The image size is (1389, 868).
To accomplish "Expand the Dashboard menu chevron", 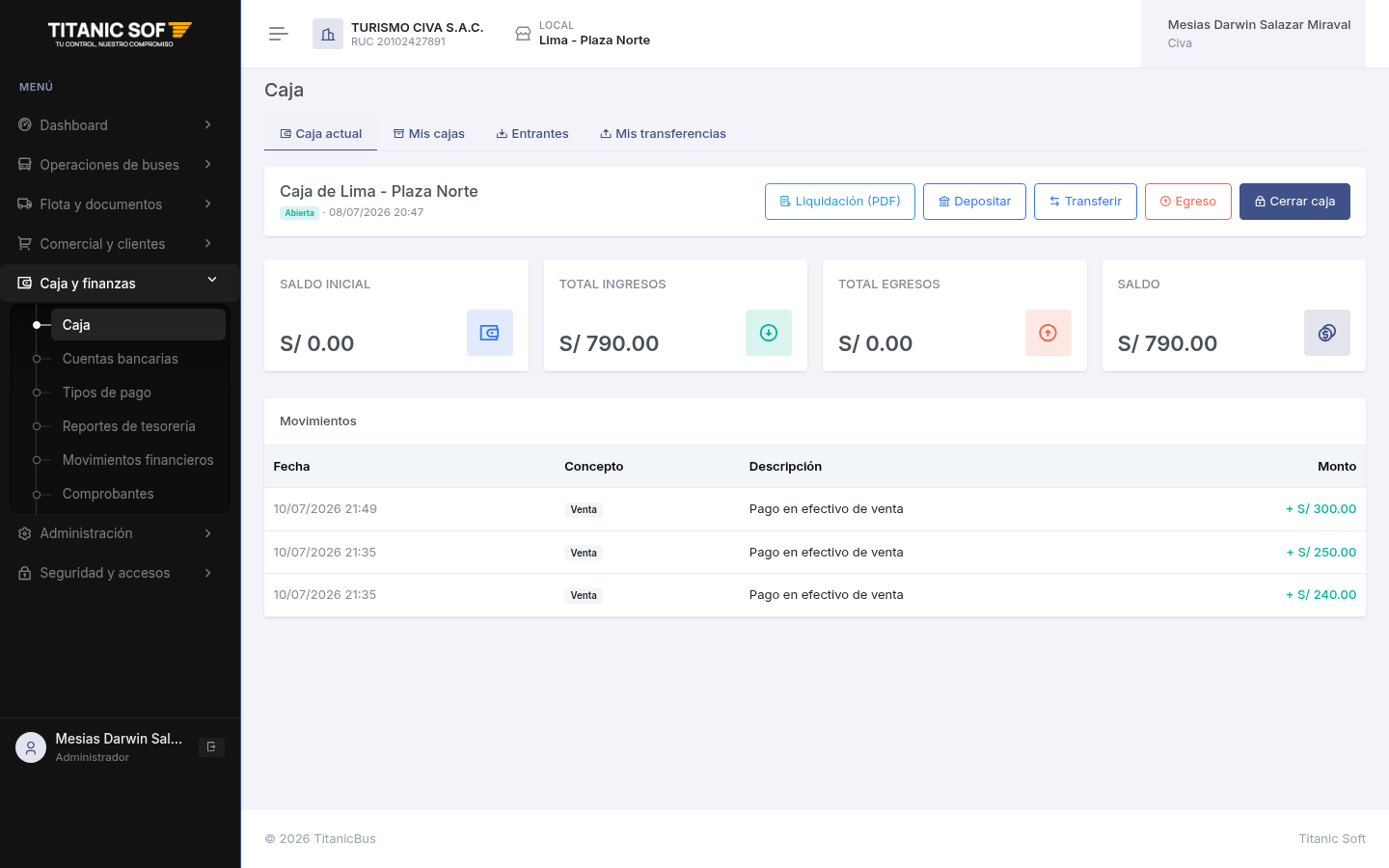I will coord(207,124).
